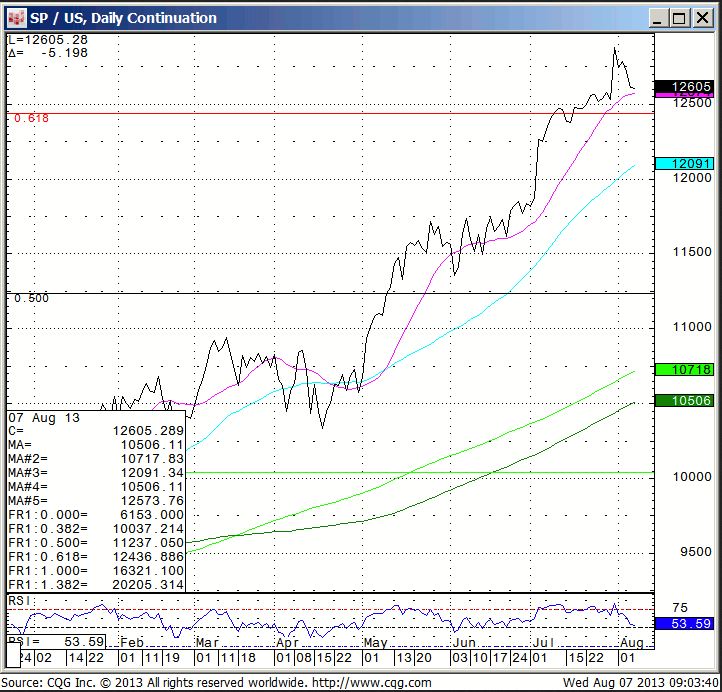Click the L=12605.28 last price readout

[x=47, y=39]
